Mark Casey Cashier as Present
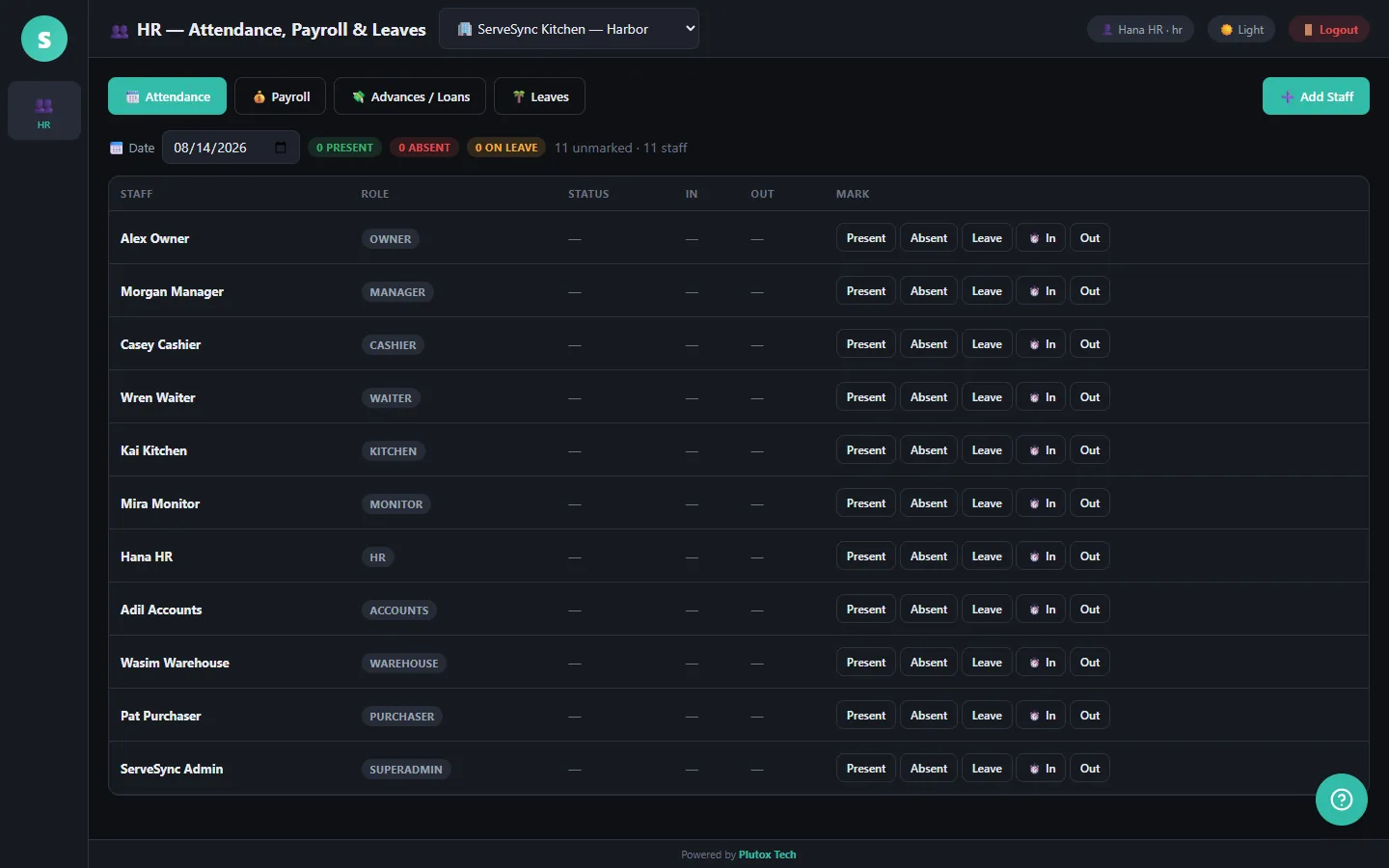The image size is (1389, 868). [866, 344]
